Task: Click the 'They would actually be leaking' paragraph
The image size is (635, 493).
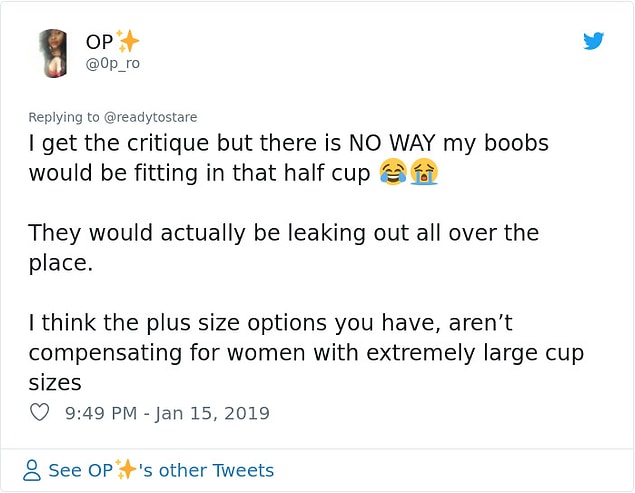Action: coord(284,248)
